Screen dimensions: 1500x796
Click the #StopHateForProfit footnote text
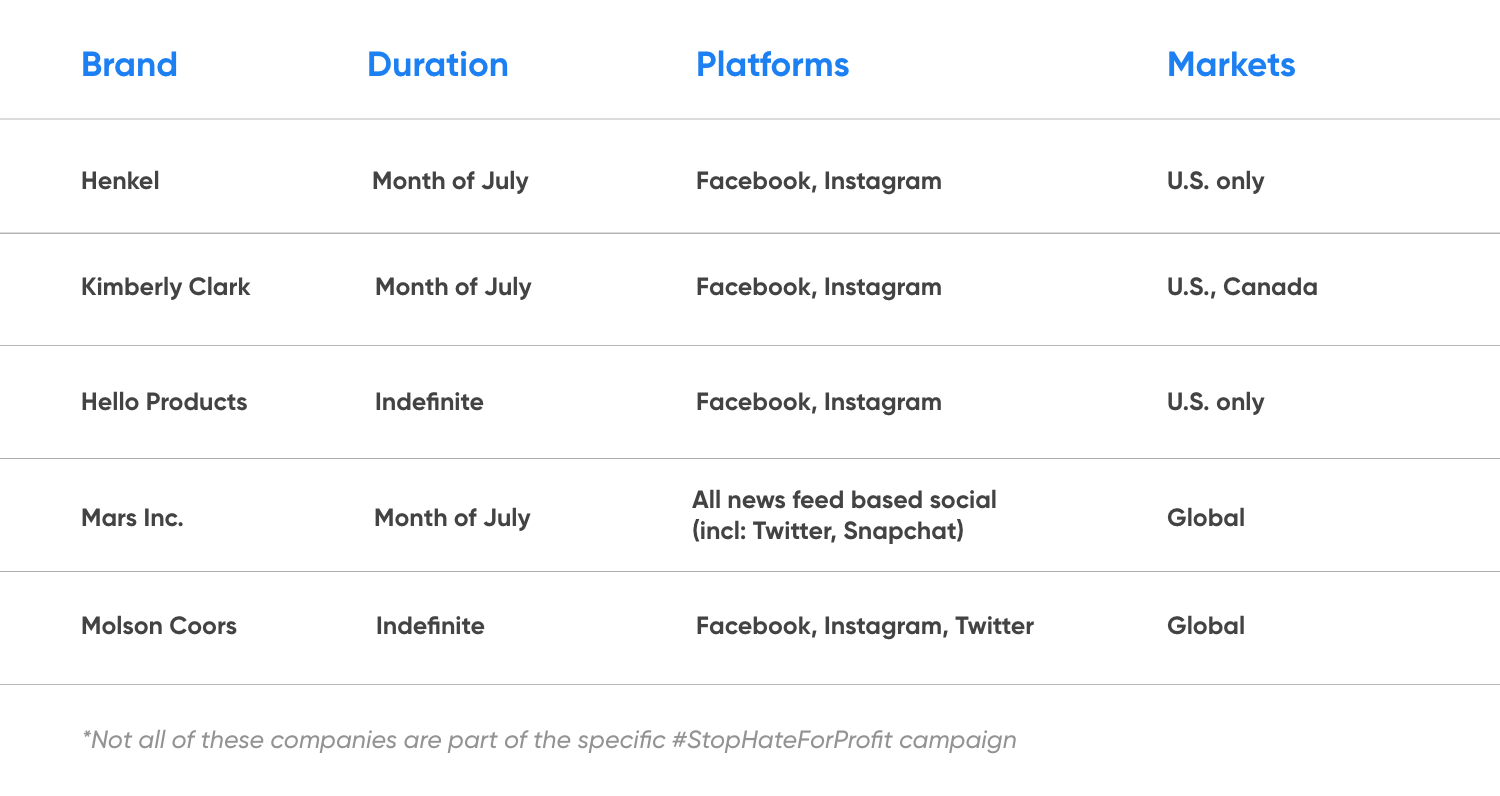[x=549, y=740]
